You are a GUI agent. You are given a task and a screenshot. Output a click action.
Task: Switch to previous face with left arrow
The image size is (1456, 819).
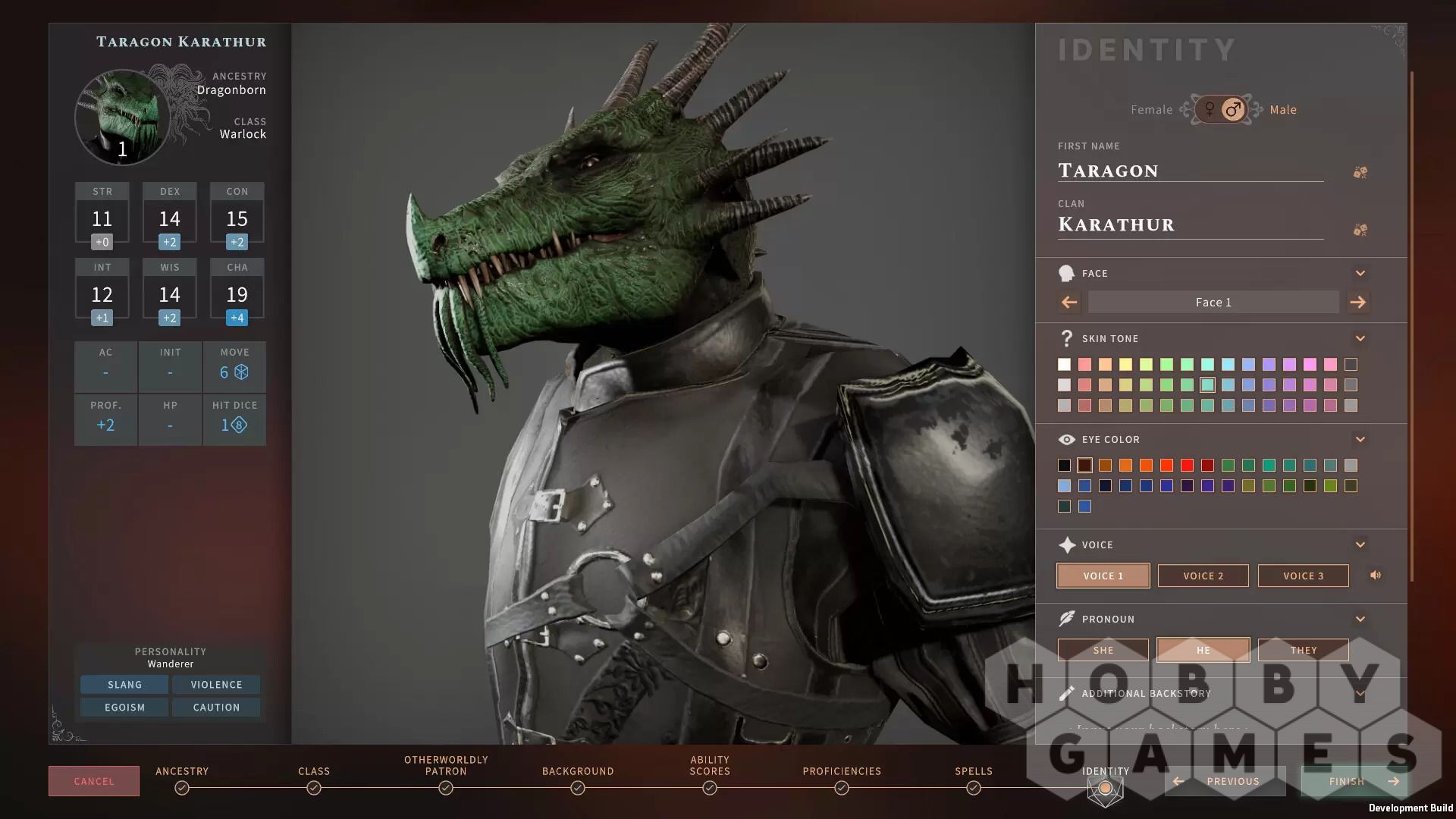point(1069,302)
